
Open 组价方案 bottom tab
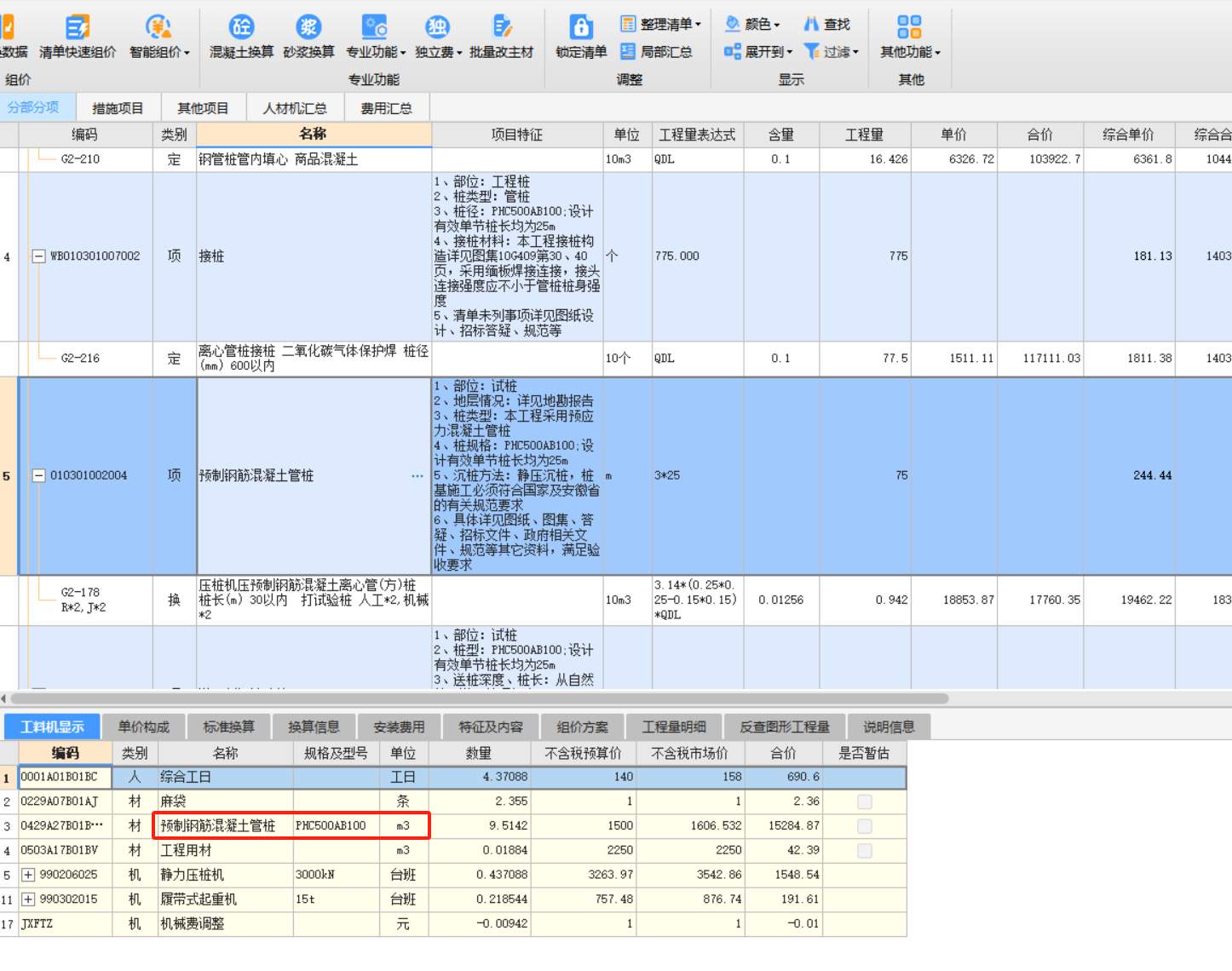pos(583,727)
